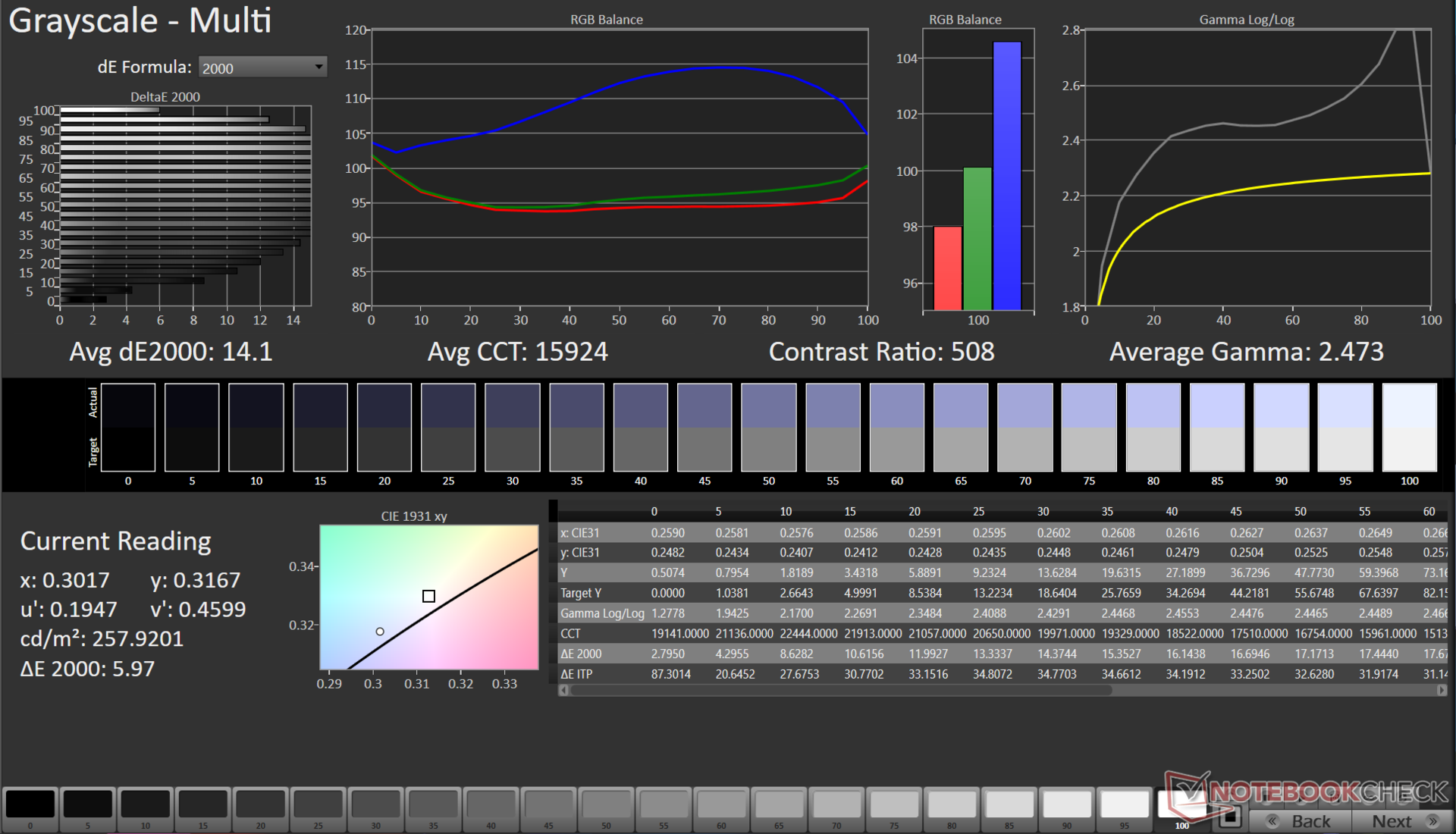Screen dimensions: 1456x834
Task: Click the ΔE 2000 table row label
Action: coord(582,654)
